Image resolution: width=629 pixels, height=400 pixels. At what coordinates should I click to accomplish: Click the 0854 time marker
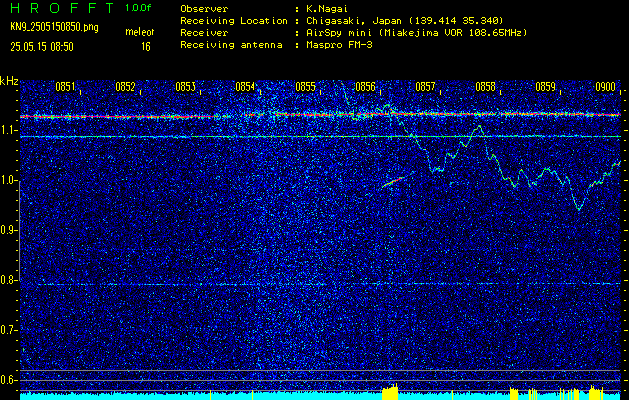point(245,87)
